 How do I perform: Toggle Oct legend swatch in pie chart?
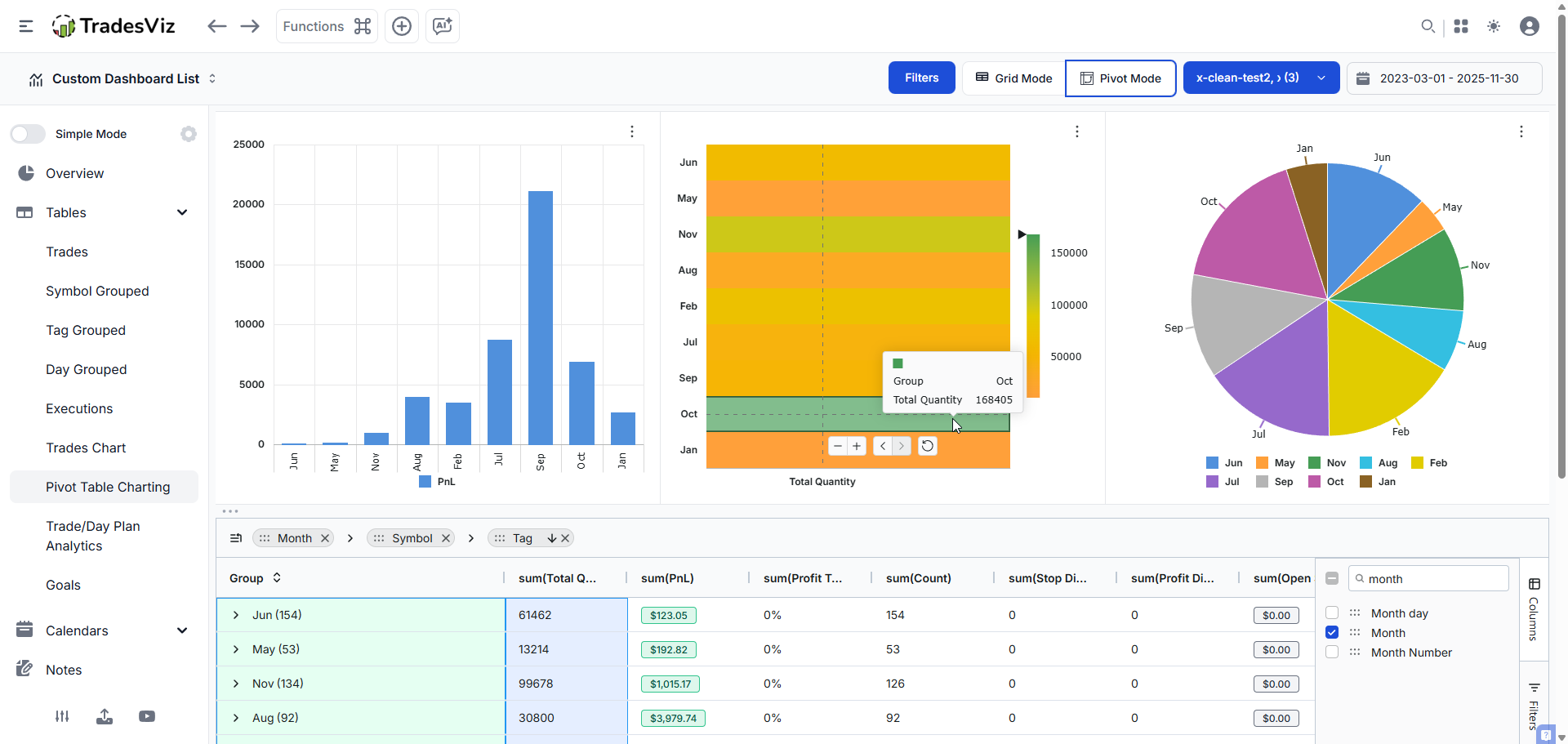pos(1315,482)
